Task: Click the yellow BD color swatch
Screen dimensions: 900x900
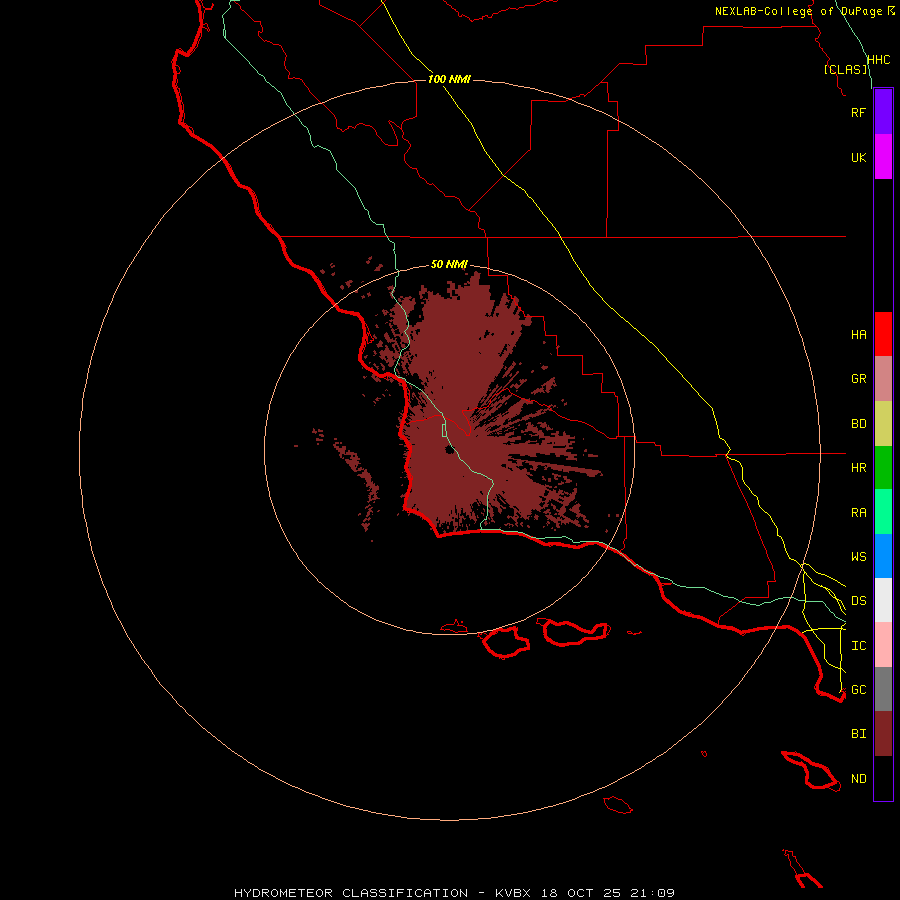Action: click(883, 424)
